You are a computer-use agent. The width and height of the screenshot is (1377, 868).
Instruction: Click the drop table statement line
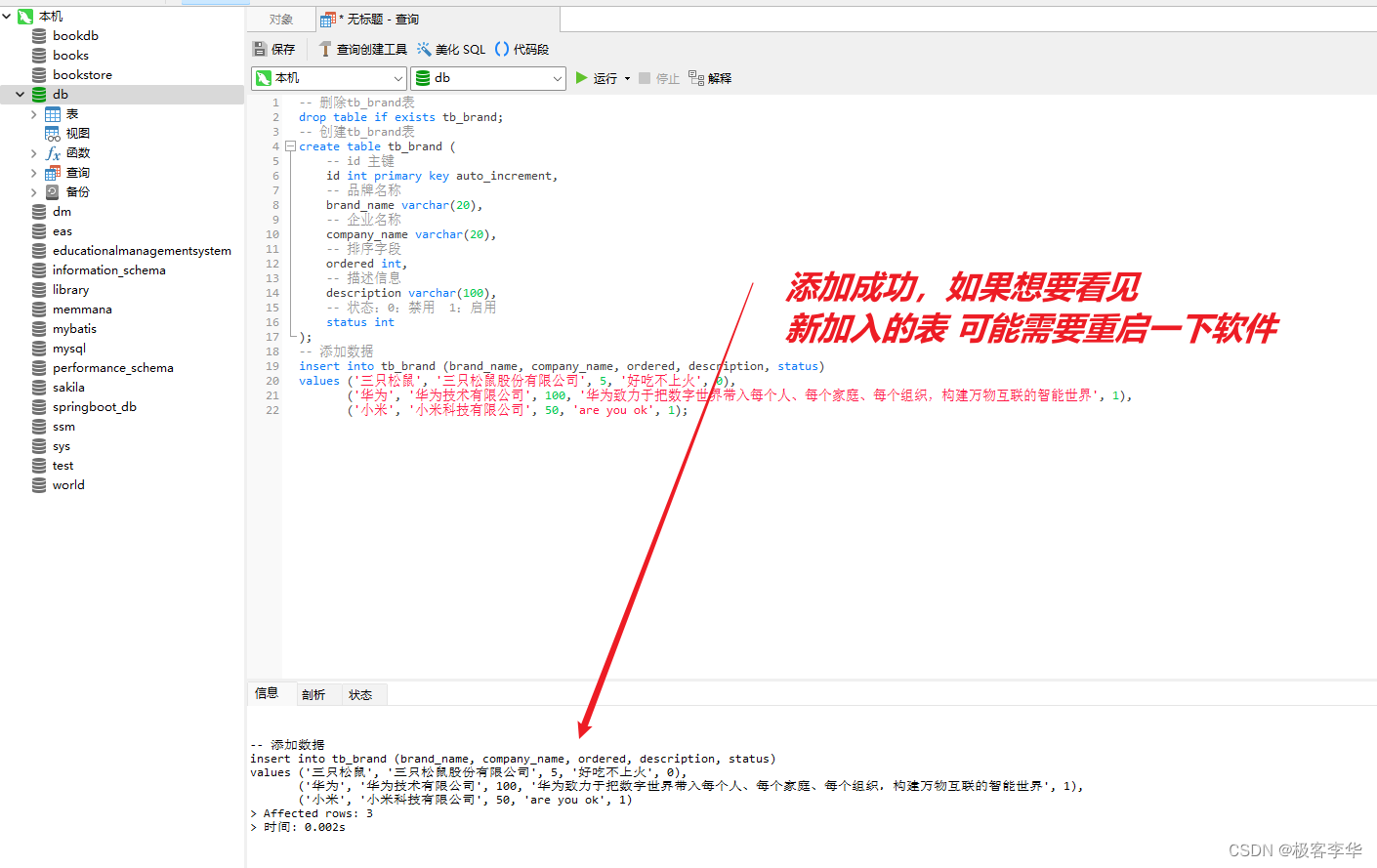click(x=400, y=117)
